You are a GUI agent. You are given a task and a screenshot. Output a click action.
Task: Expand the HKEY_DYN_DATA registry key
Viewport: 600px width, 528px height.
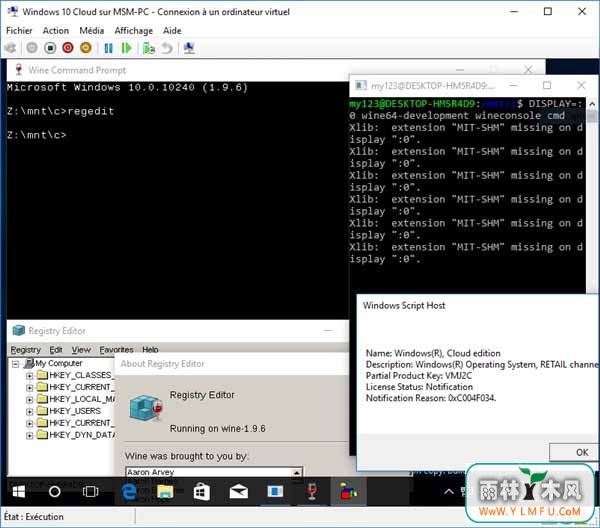pyautogui.click(x=29, y=435)
